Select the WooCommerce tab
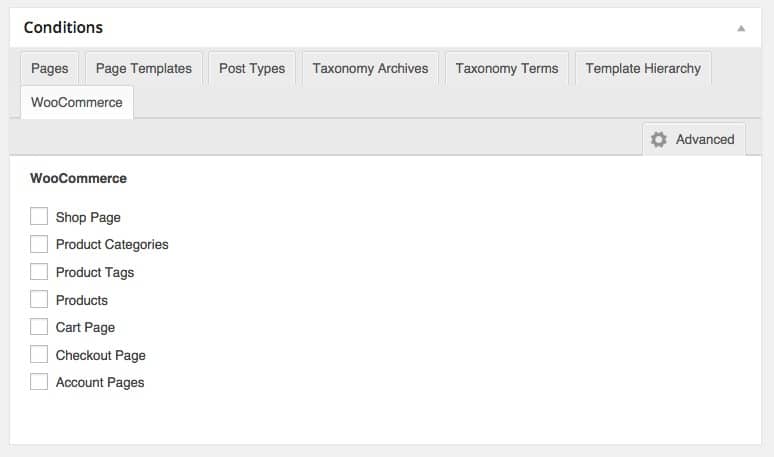774x457 pixels. tap(77, 103)
